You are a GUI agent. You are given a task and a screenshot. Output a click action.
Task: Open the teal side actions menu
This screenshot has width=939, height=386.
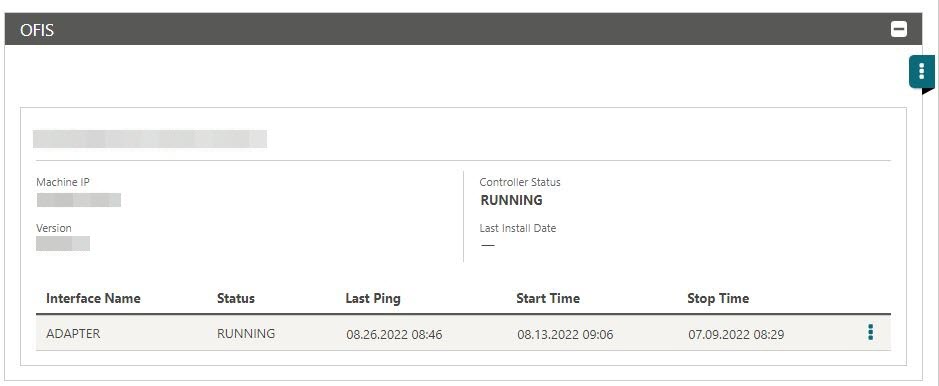pos(921,72)
